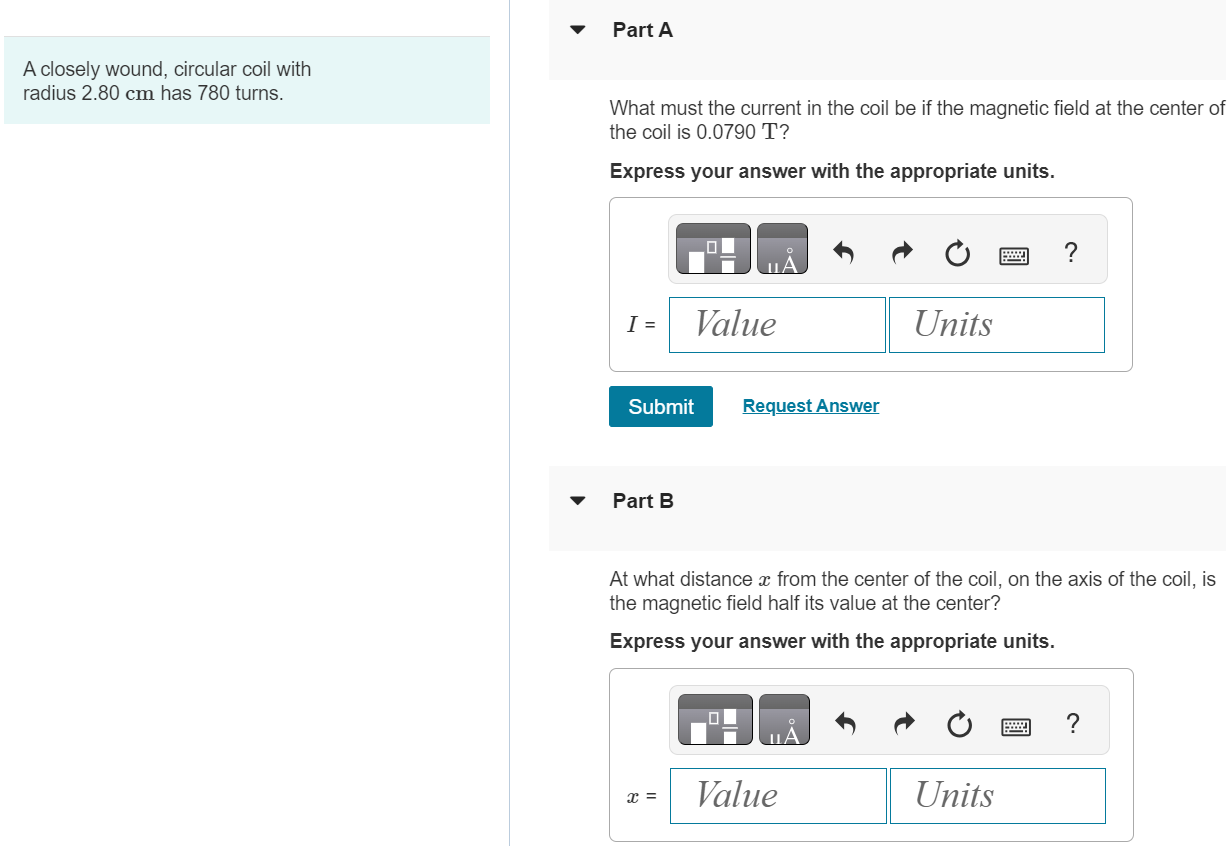Image resolution: width=1230 pixels, height=846 pixels.
Task: Open help question mark in Part A
Action: 1071,252
